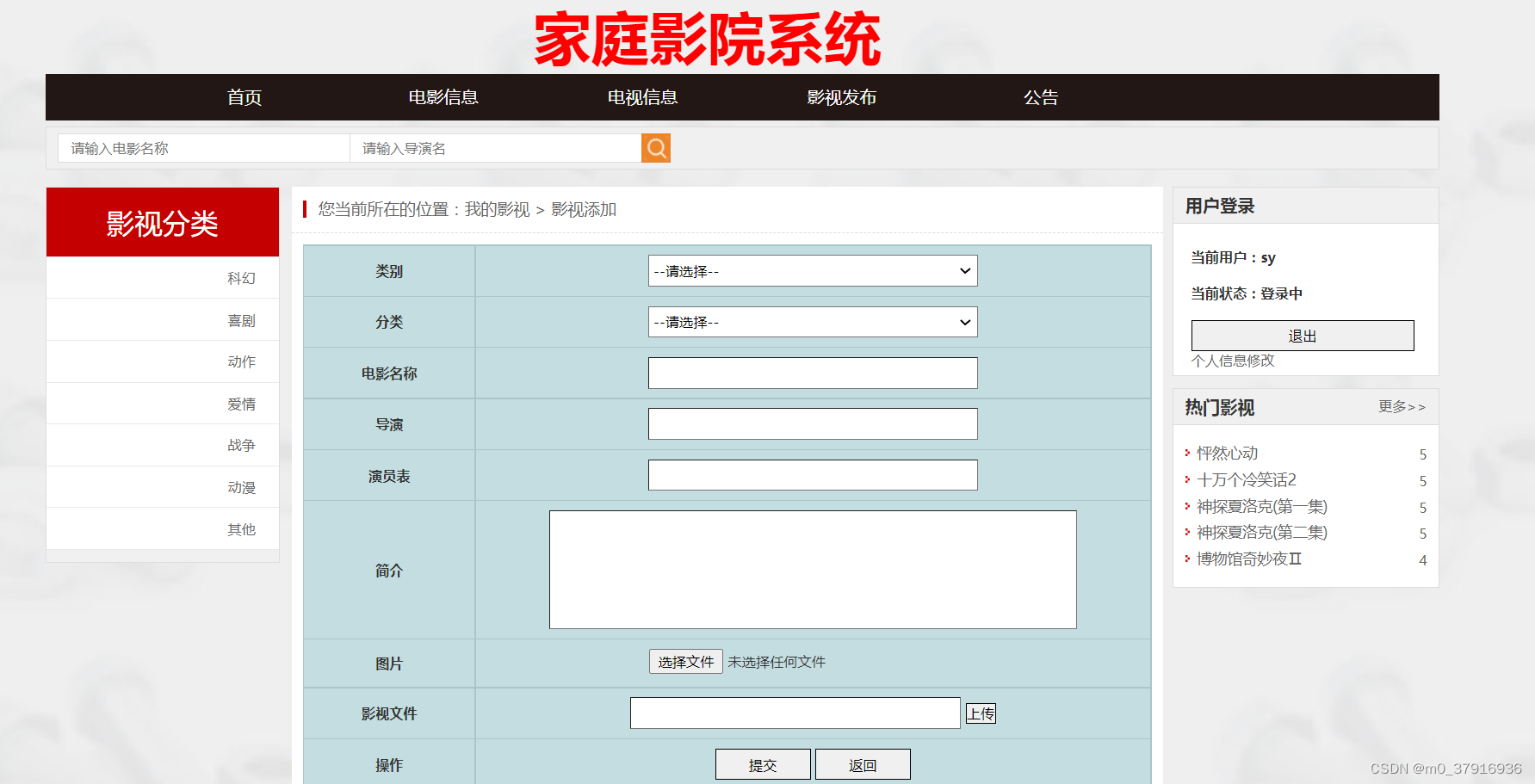This screenshot has height=784, width=1535.
Task: Open the 公告 menu item
Action: (1041, 97)
